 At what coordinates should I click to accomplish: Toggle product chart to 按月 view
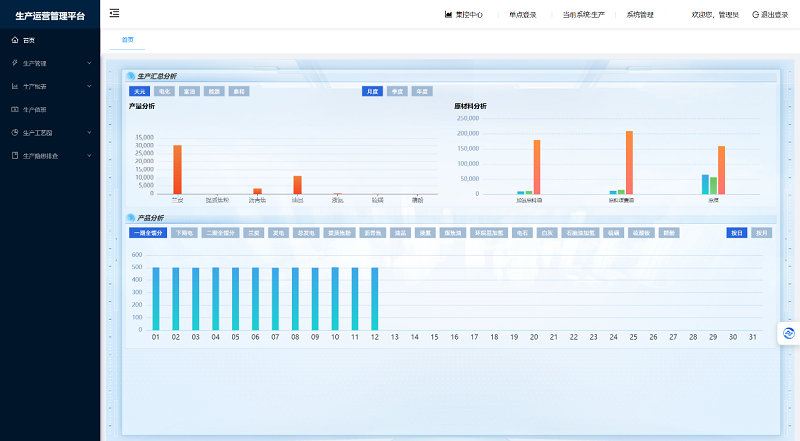point(761,233)
